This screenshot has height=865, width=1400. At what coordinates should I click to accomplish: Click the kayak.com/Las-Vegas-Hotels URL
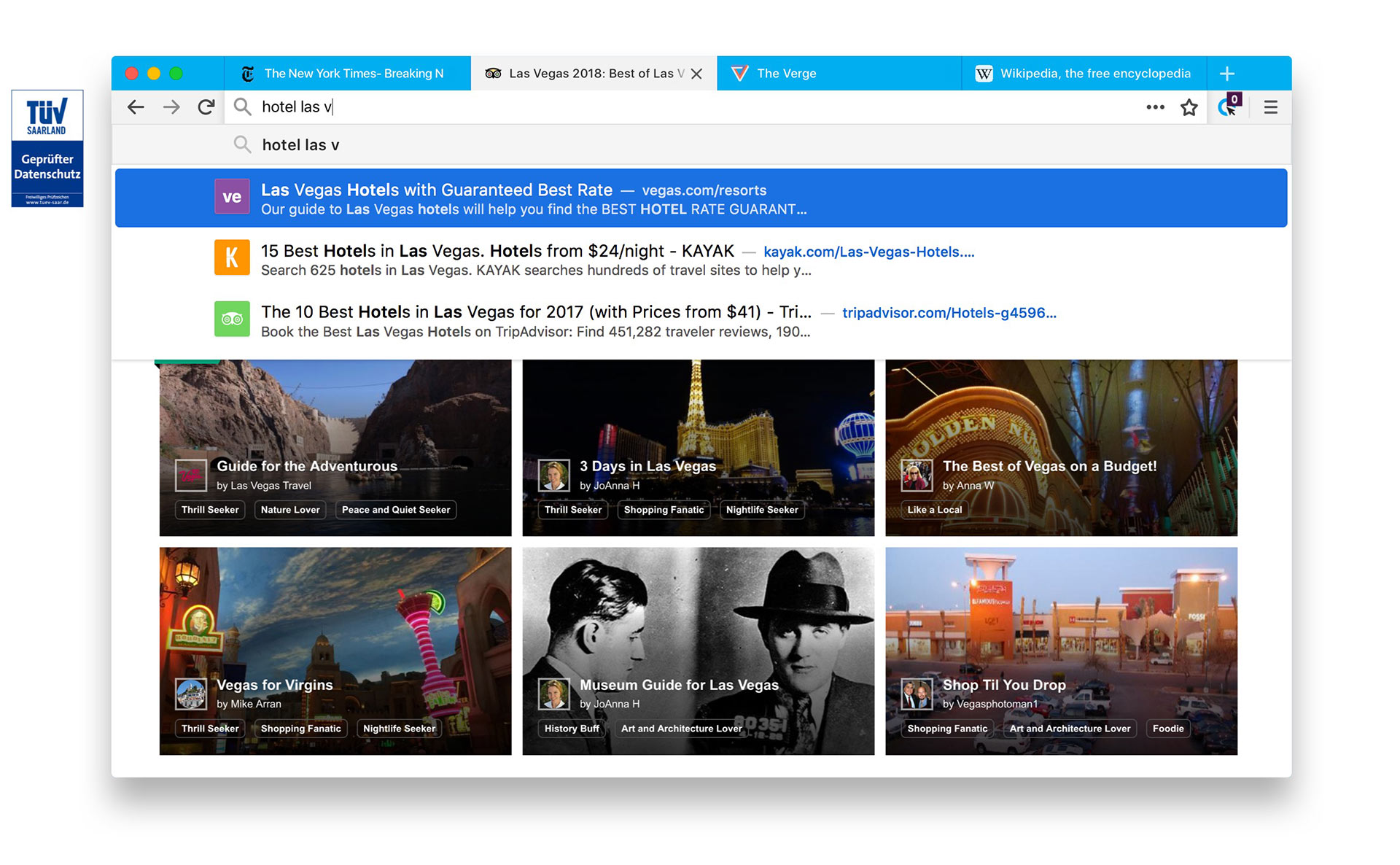868,252
